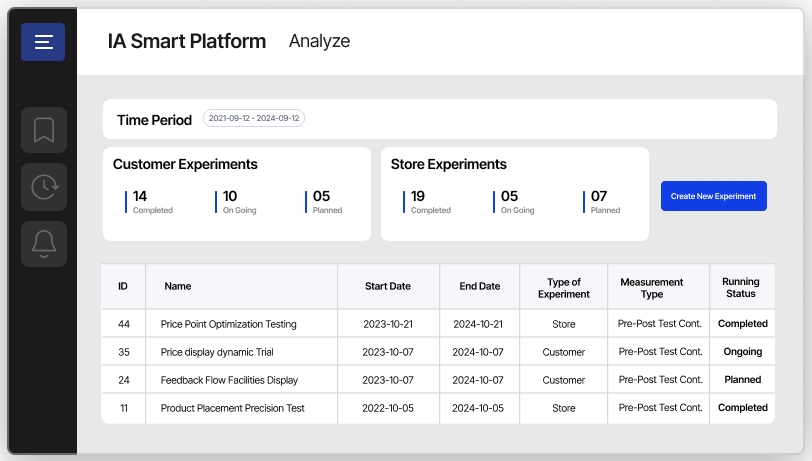Click the Ongoing status of experiment 35

pyautogui.click(x=742, y=352)
